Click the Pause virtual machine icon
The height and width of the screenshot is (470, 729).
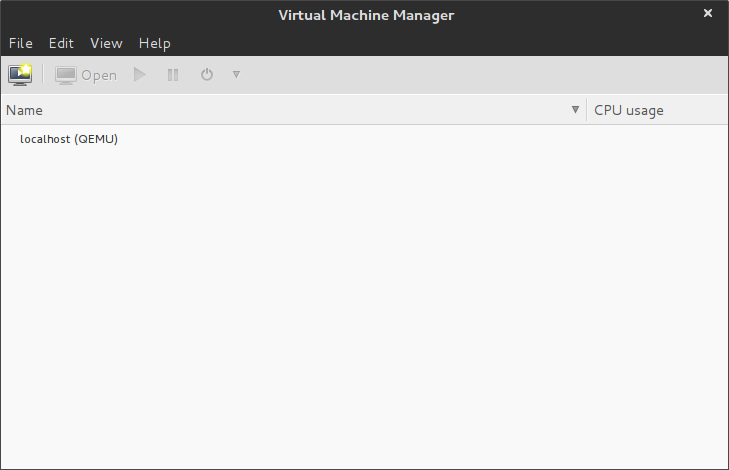173,75
